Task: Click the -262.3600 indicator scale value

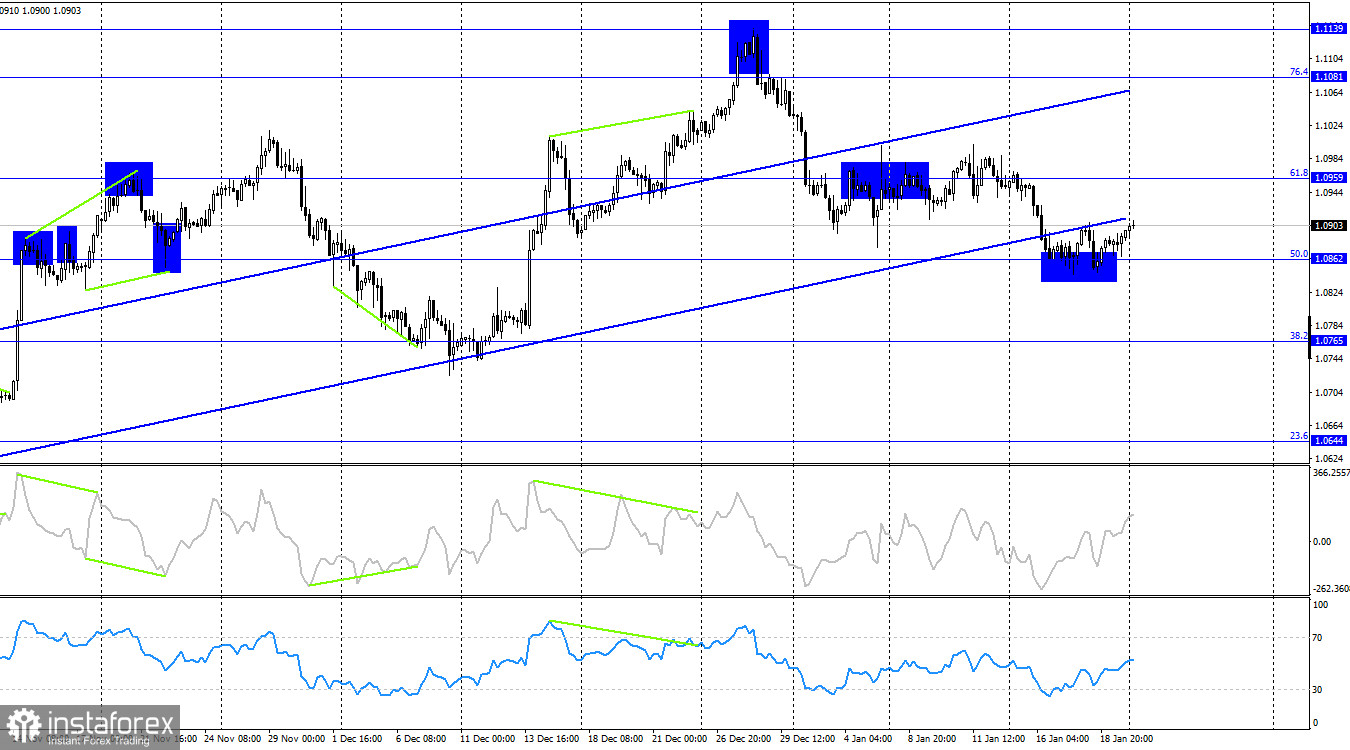Action: pyautogui.click(x=1331, y=589)
